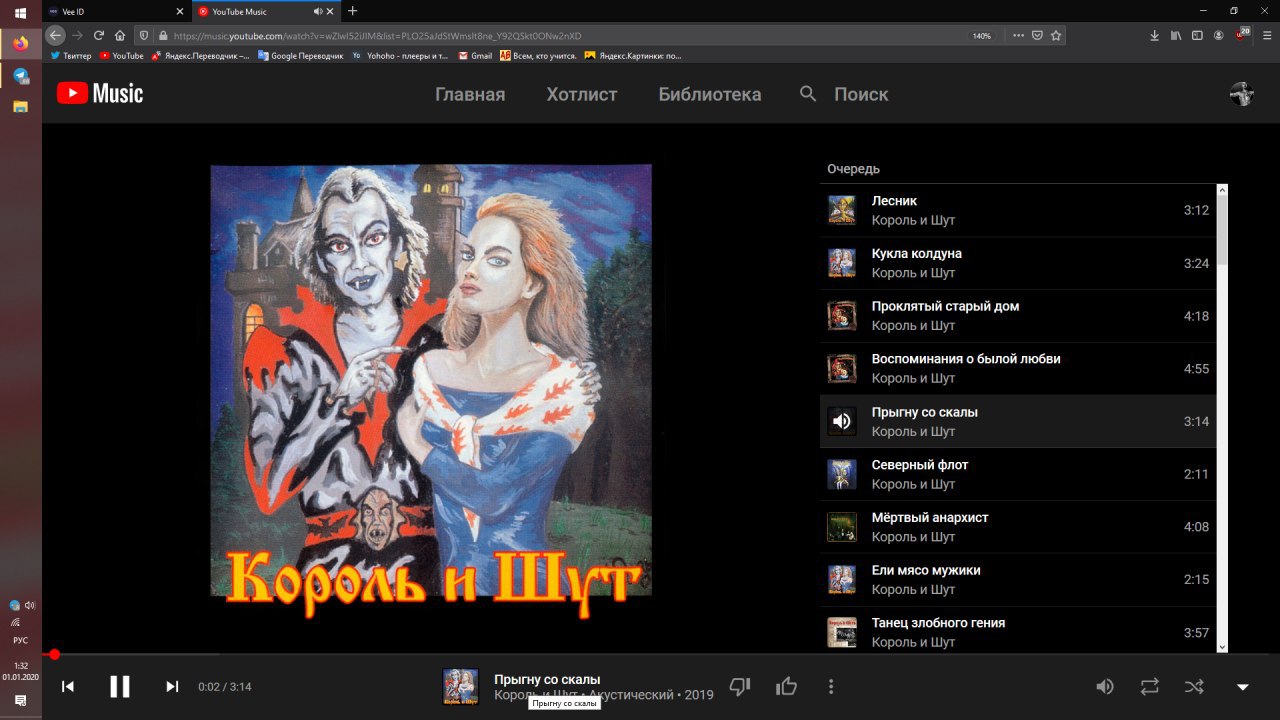Collapse the player page with arrow
The image size is (1280, 720).
(x=1243, y=687)
